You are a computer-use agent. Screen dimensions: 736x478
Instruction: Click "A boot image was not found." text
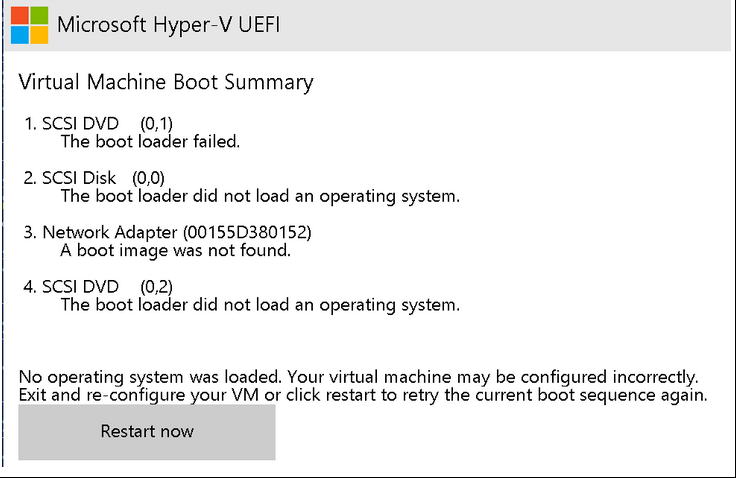175,251
